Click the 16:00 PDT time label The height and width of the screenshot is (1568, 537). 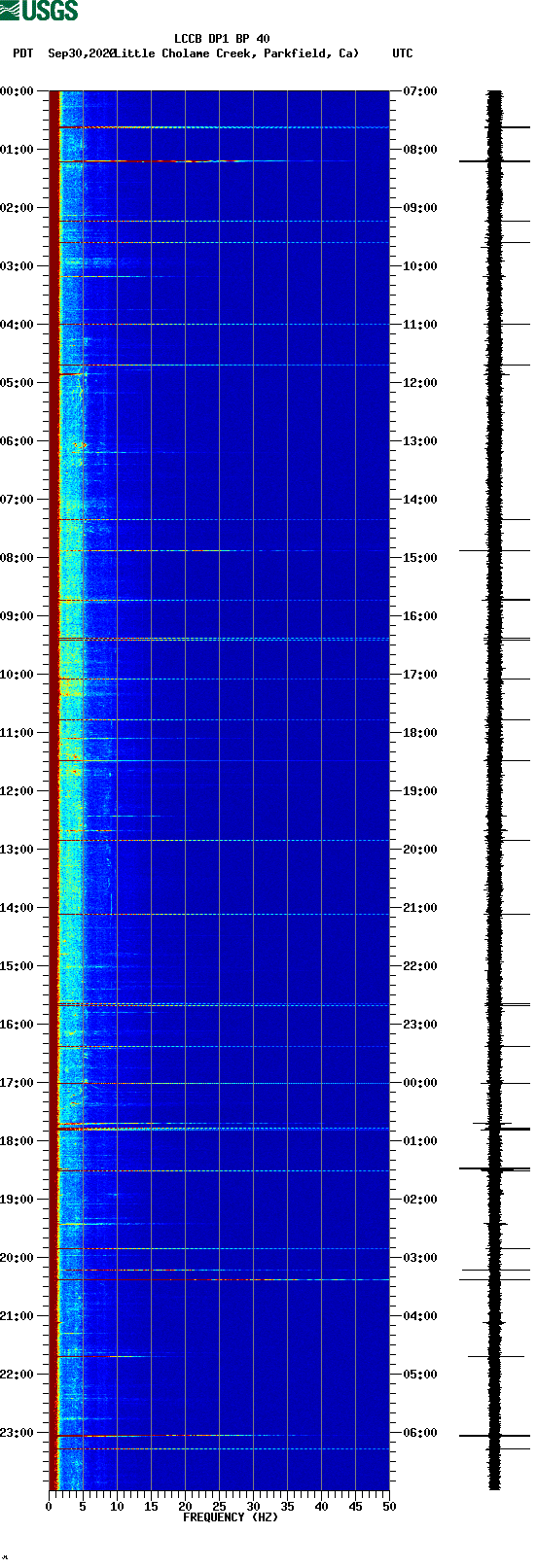pyautogui.click(x=18, y=1025)
